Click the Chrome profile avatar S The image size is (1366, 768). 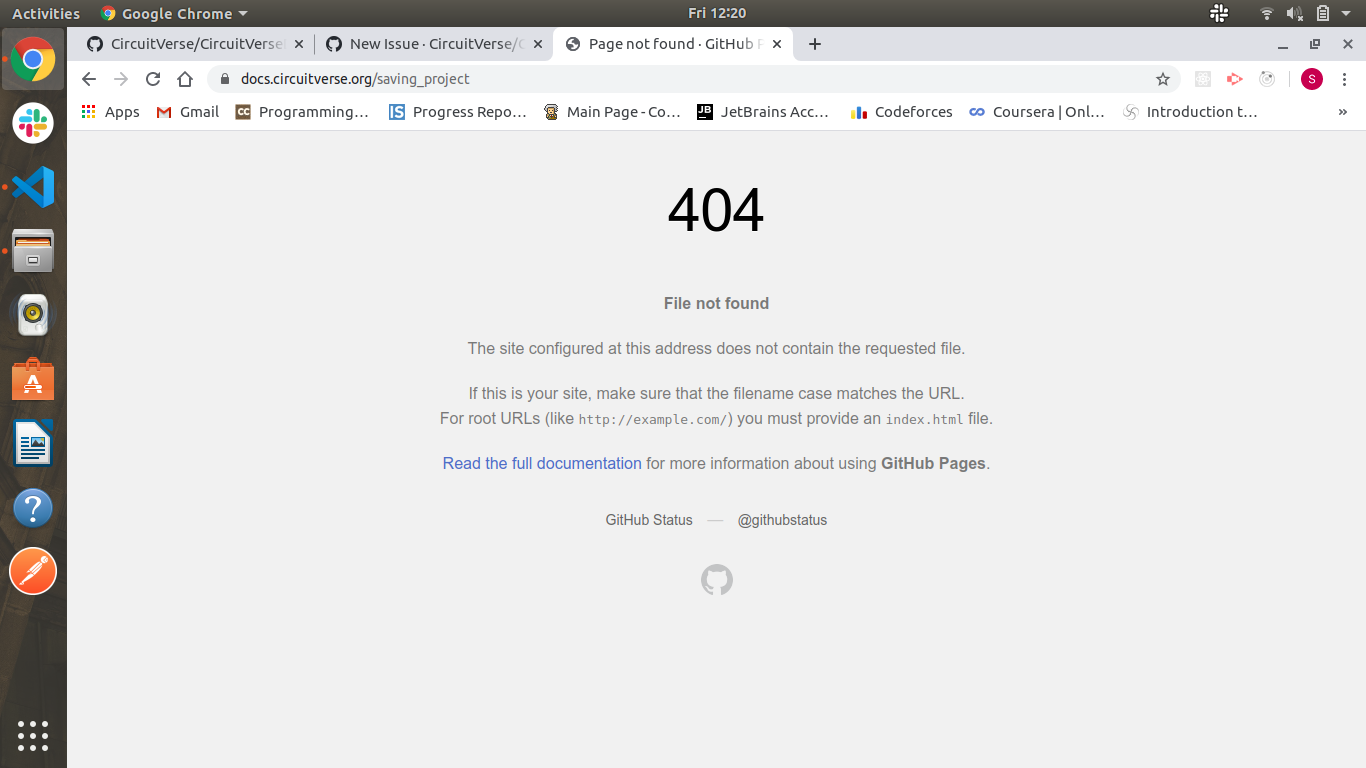pyautogui.click(x=1311, y=78)
